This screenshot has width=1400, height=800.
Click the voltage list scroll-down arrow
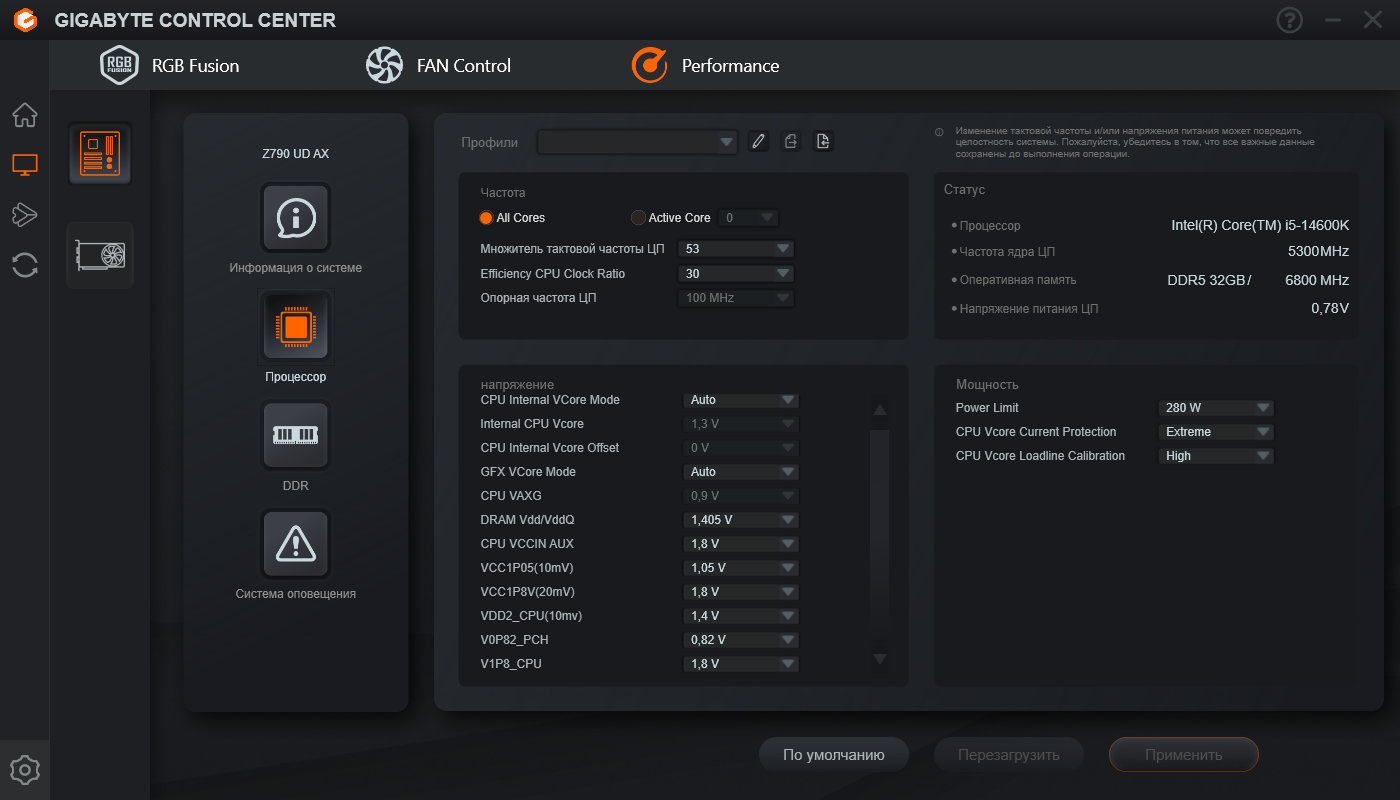tap(880, 658)
